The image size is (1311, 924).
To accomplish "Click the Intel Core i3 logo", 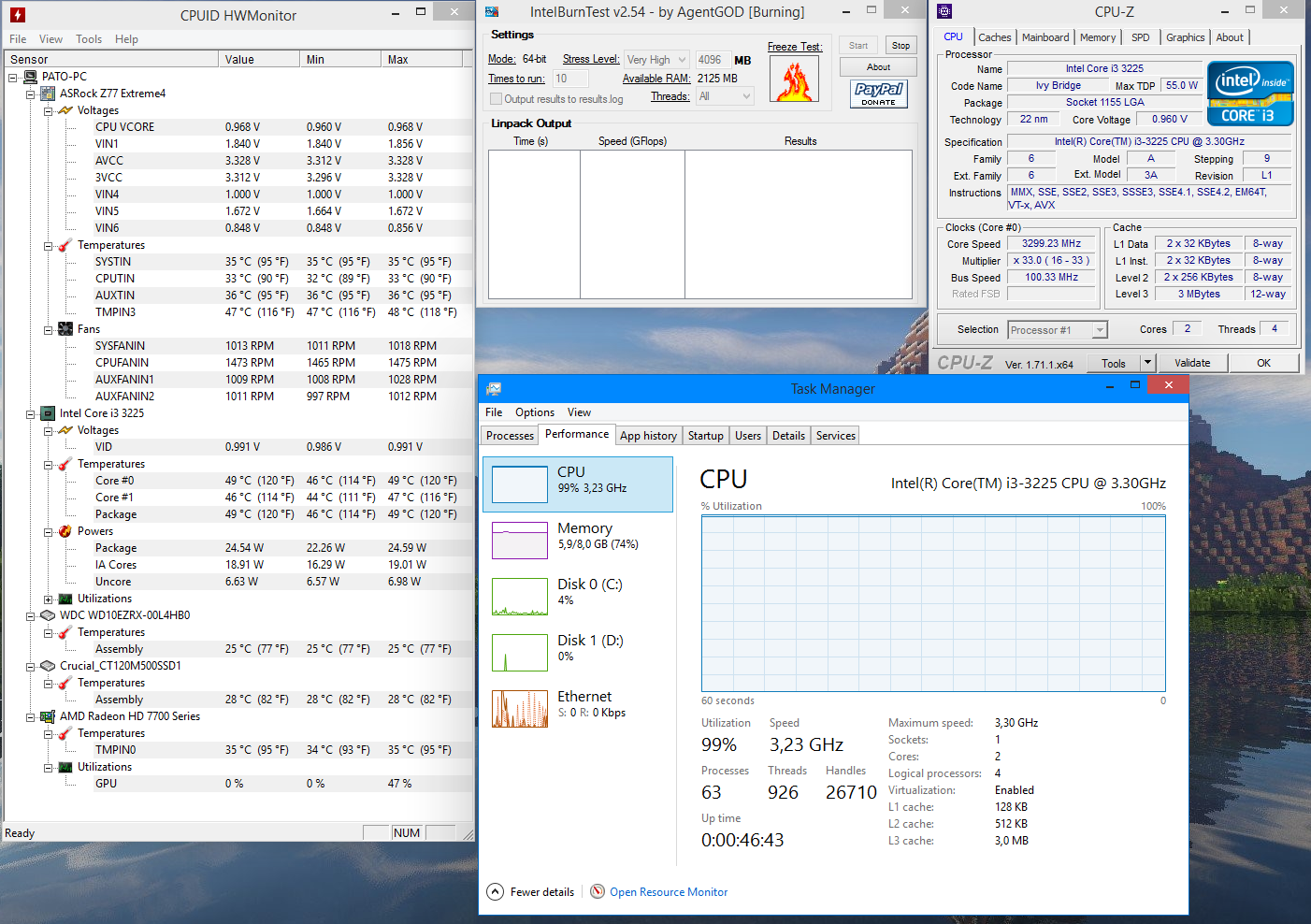I will tap(1250, 94).
